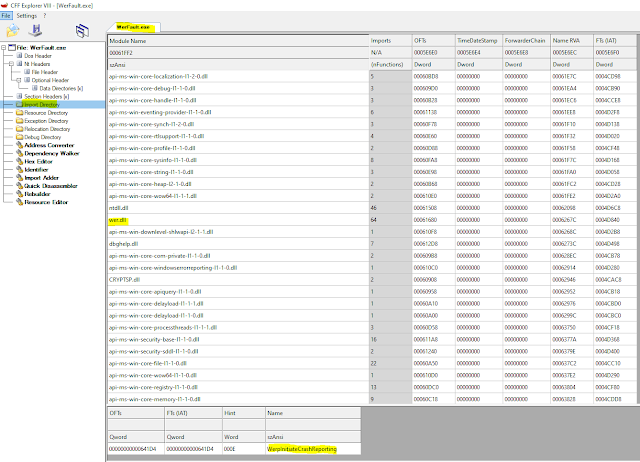
Task: Click the Relocation Directory folder icon
Action: pos(19,129)
